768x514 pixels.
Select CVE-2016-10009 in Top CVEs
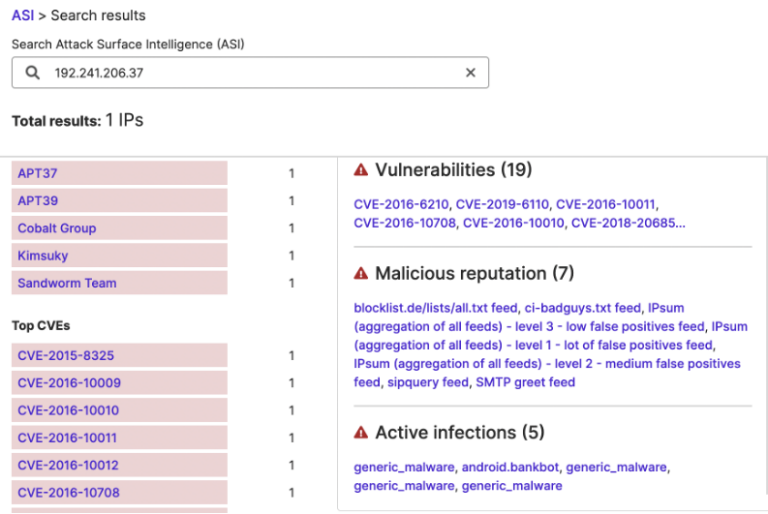pos(120,383)
